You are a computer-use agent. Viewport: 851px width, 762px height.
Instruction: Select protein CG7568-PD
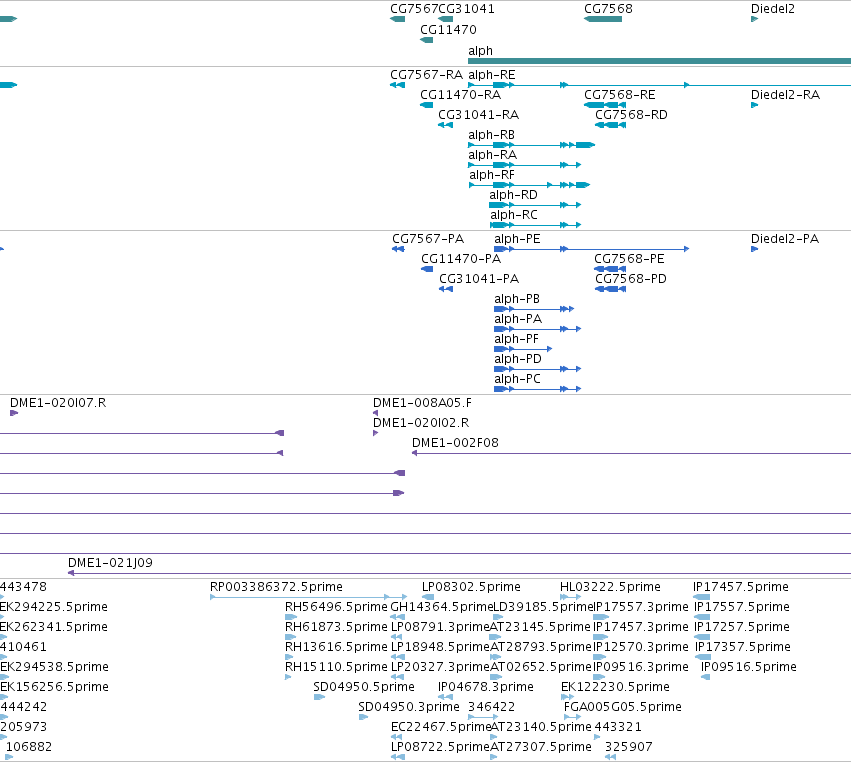[x=611, y=289]
